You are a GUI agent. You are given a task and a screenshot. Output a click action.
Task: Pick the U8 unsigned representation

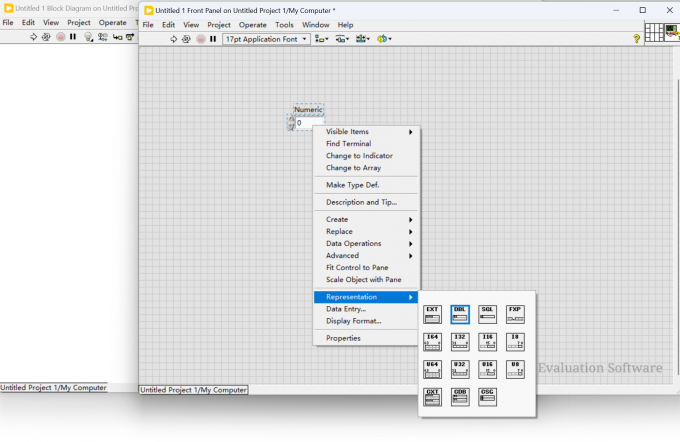tap(515, 370)
